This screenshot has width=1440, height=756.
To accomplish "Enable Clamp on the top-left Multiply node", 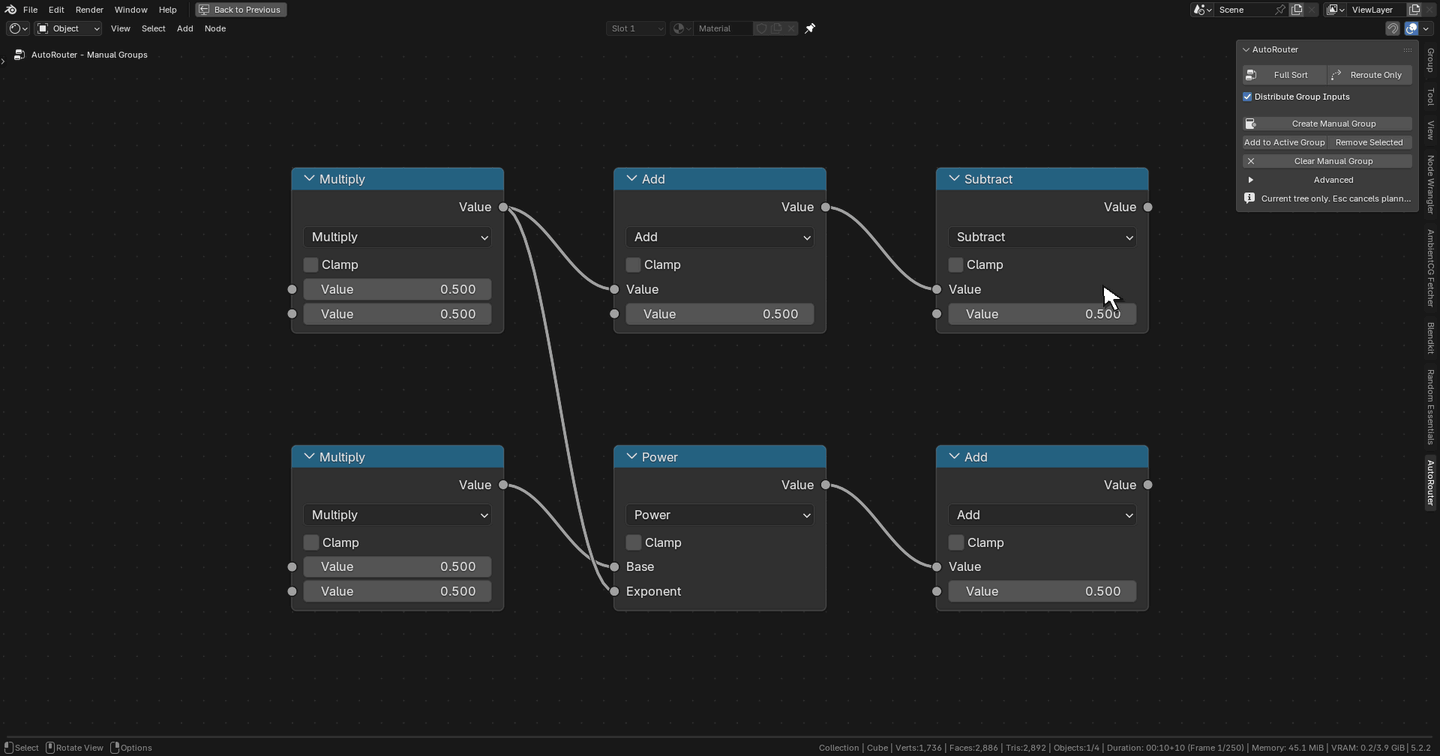I will 311,265.
